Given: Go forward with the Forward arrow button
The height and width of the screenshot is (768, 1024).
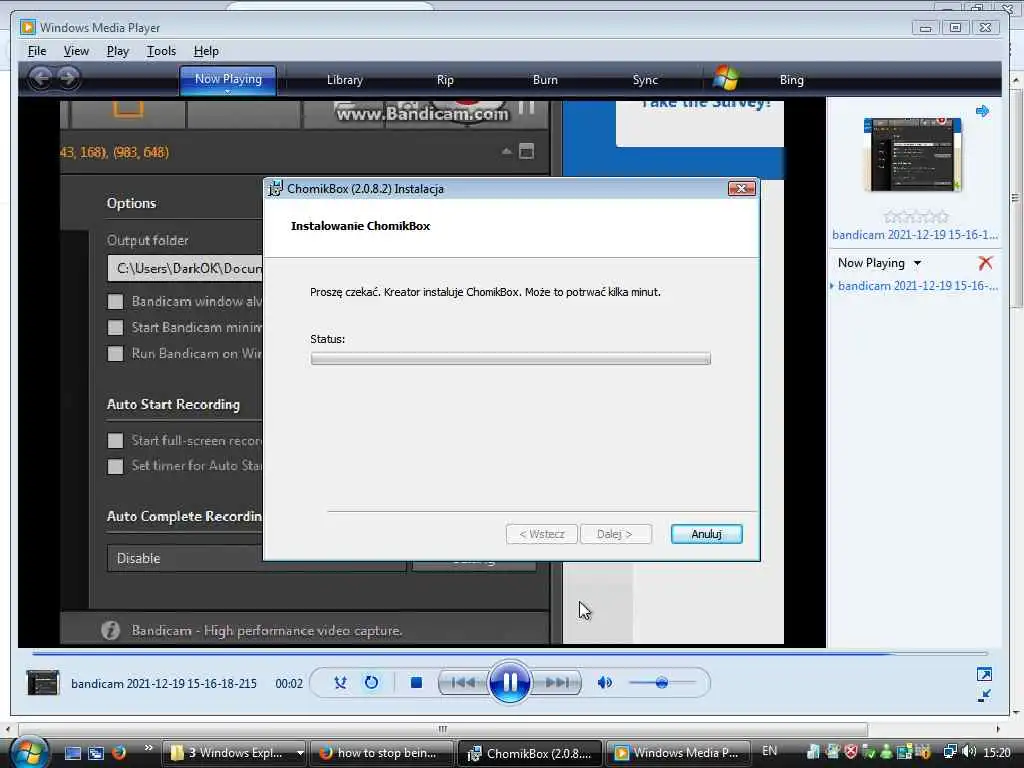Looking at the screenshot, I should coord(68,79).
